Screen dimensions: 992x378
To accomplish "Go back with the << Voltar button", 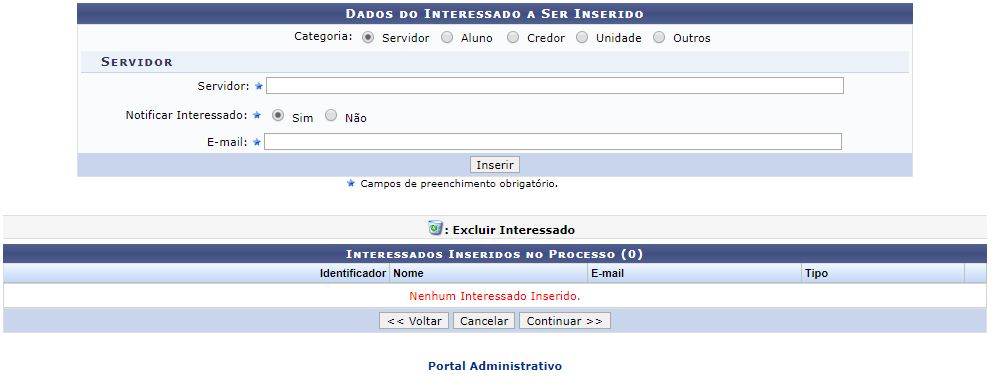I will point(414,320).
